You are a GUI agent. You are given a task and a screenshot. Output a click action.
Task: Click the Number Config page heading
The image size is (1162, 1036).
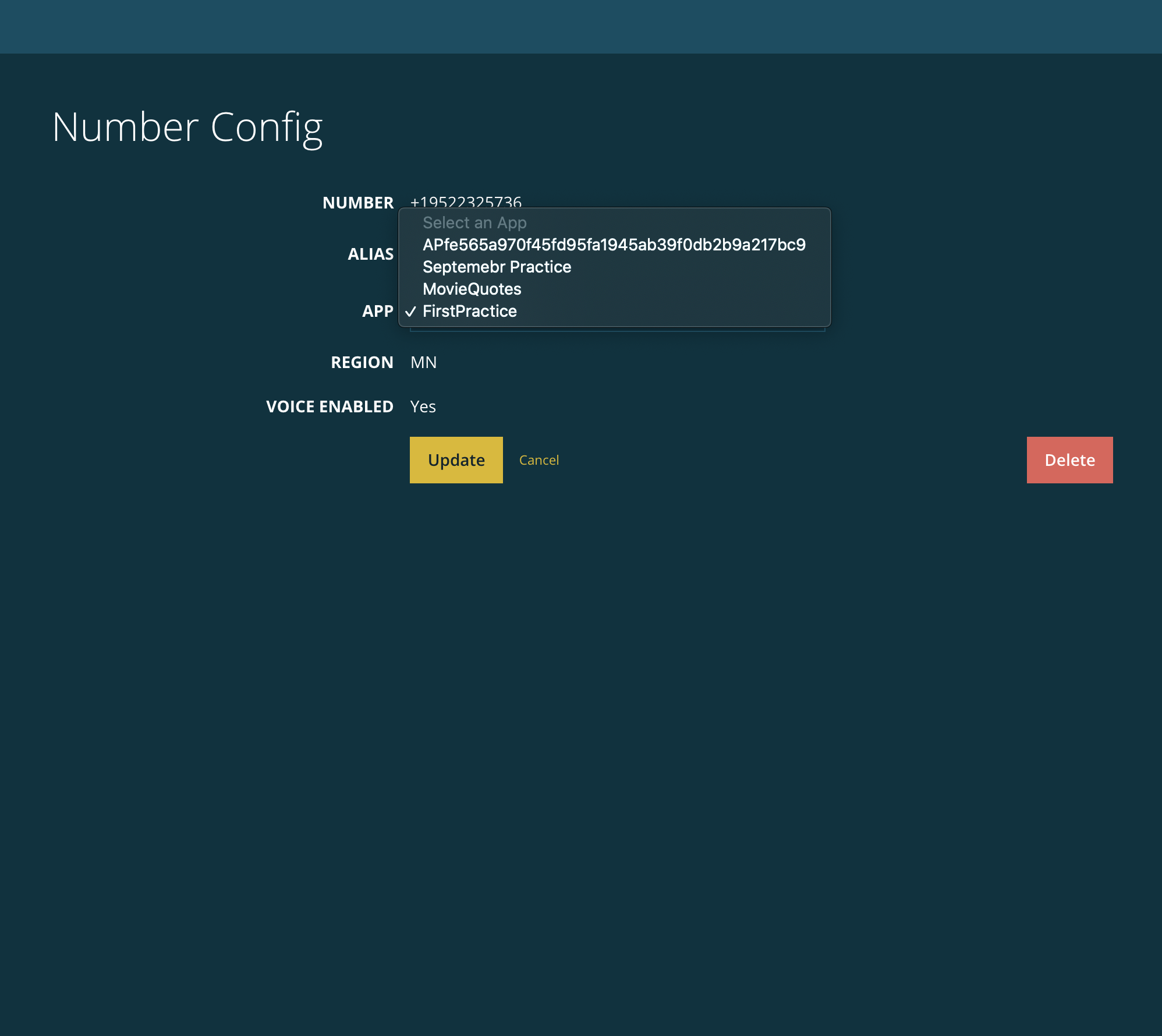coord(187,127)
